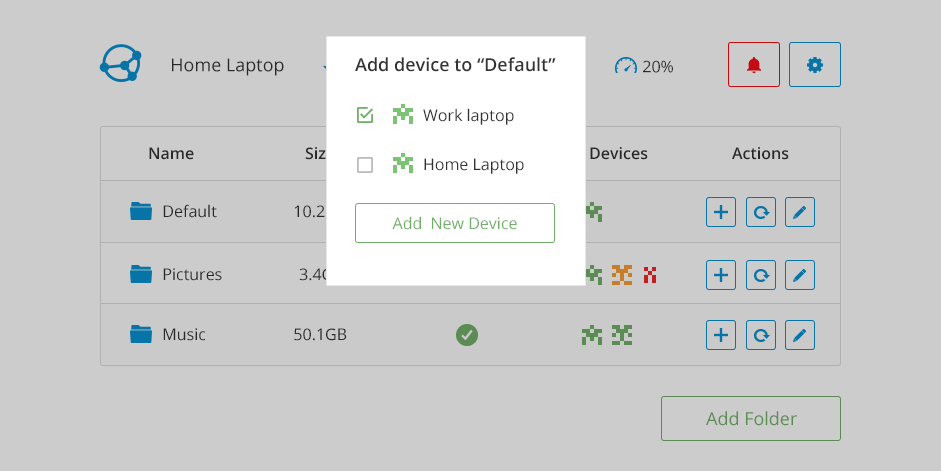Image resolution: width=941 pixels, height=471 pixels.
Task: Click the plus icon for Pictures folder
Action: [721, 275]
